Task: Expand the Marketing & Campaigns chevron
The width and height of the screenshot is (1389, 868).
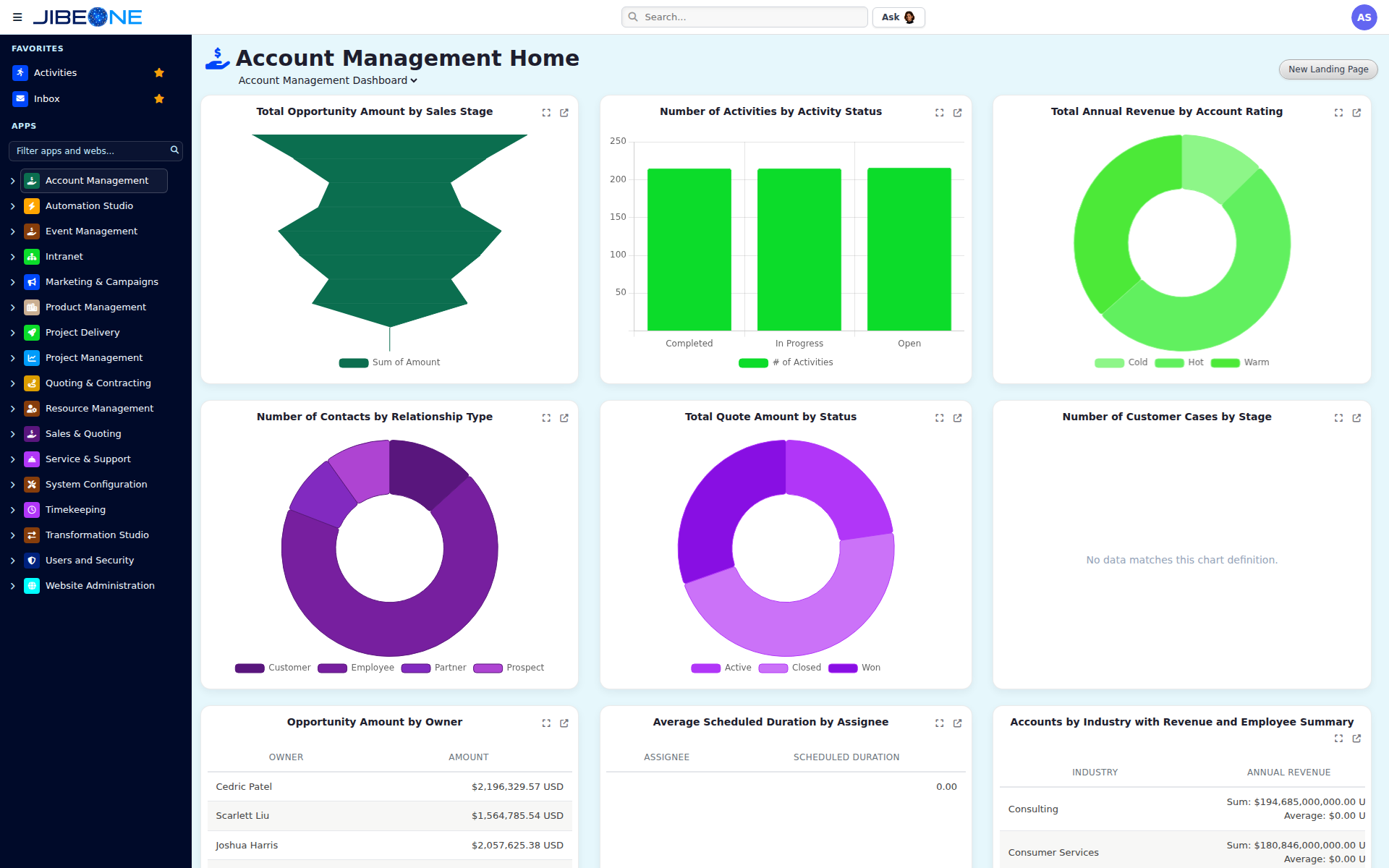Action: coord(13,282)
